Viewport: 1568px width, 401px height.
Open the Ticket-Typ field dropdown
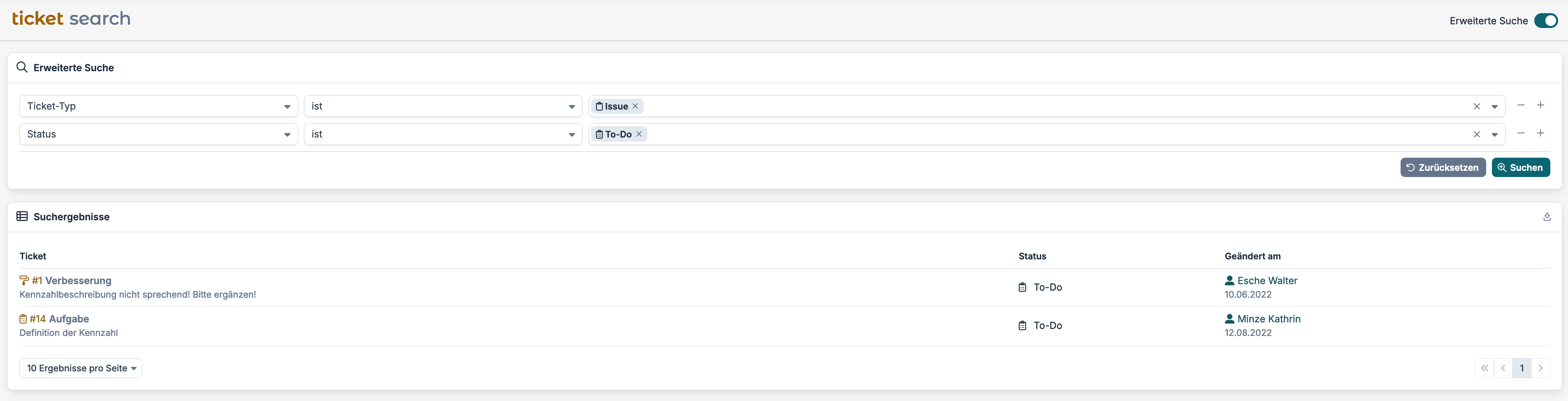[x=158, y=106]
